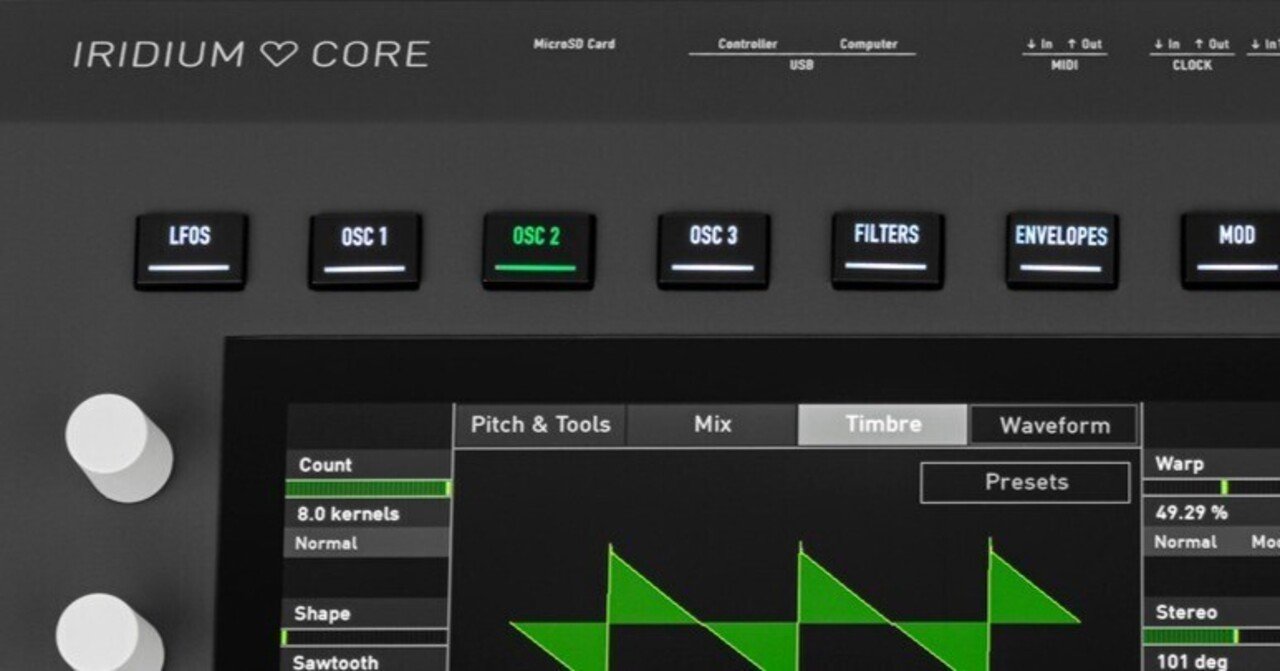Image resolution: width=1280 pixels, height=671 pixels.
Task: Switch to the Pitch & Tools tab
Action: (540, 424)
